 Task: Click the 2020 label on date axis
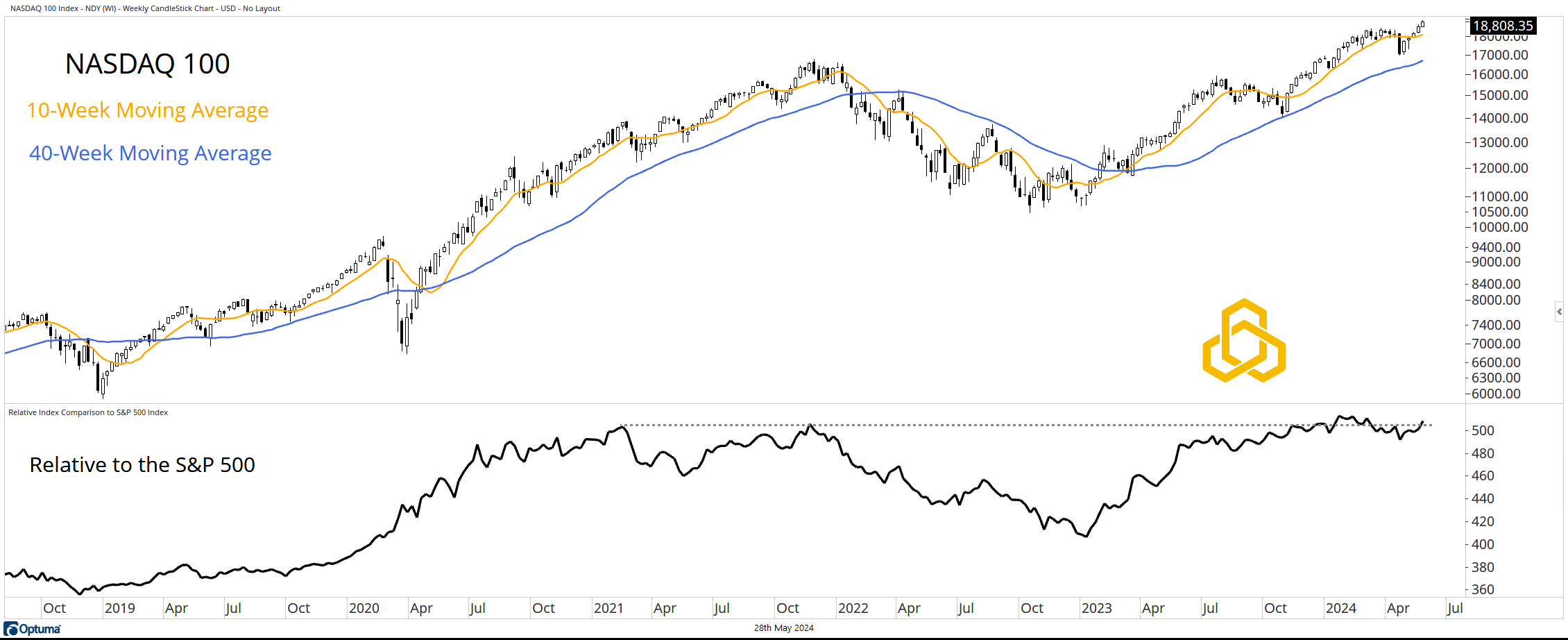click(x=364, y=608)
